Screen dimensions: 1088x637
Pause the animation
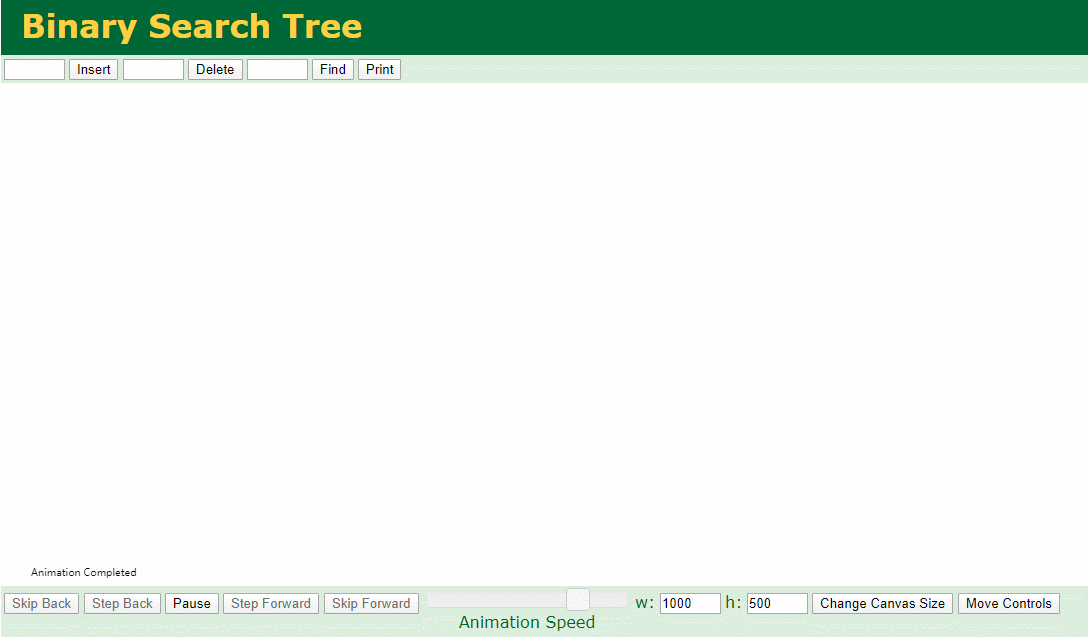pyautogui.click(x=192, y=603)
